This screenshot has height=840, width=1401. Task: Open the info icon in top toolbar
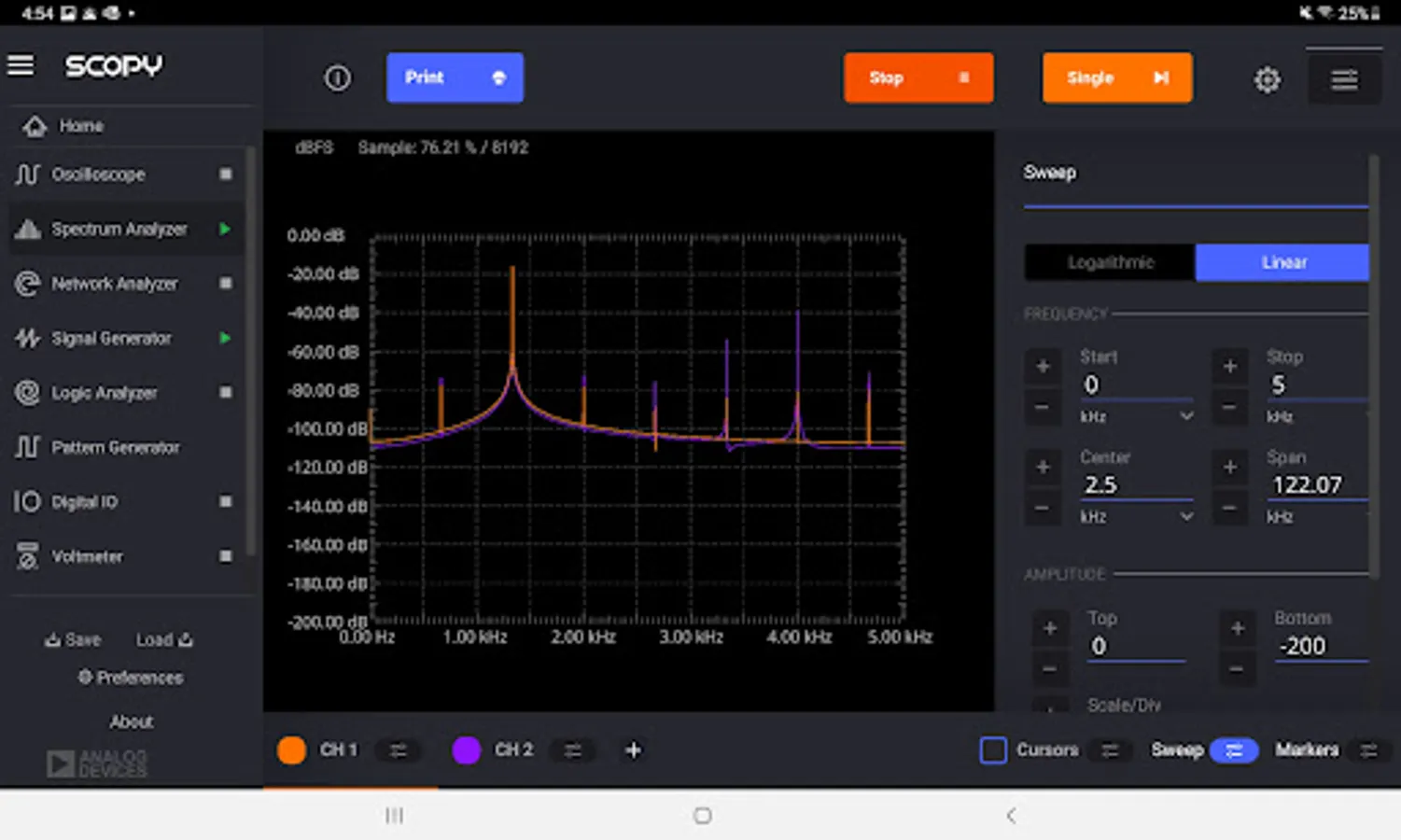click(x=338, y=78)
